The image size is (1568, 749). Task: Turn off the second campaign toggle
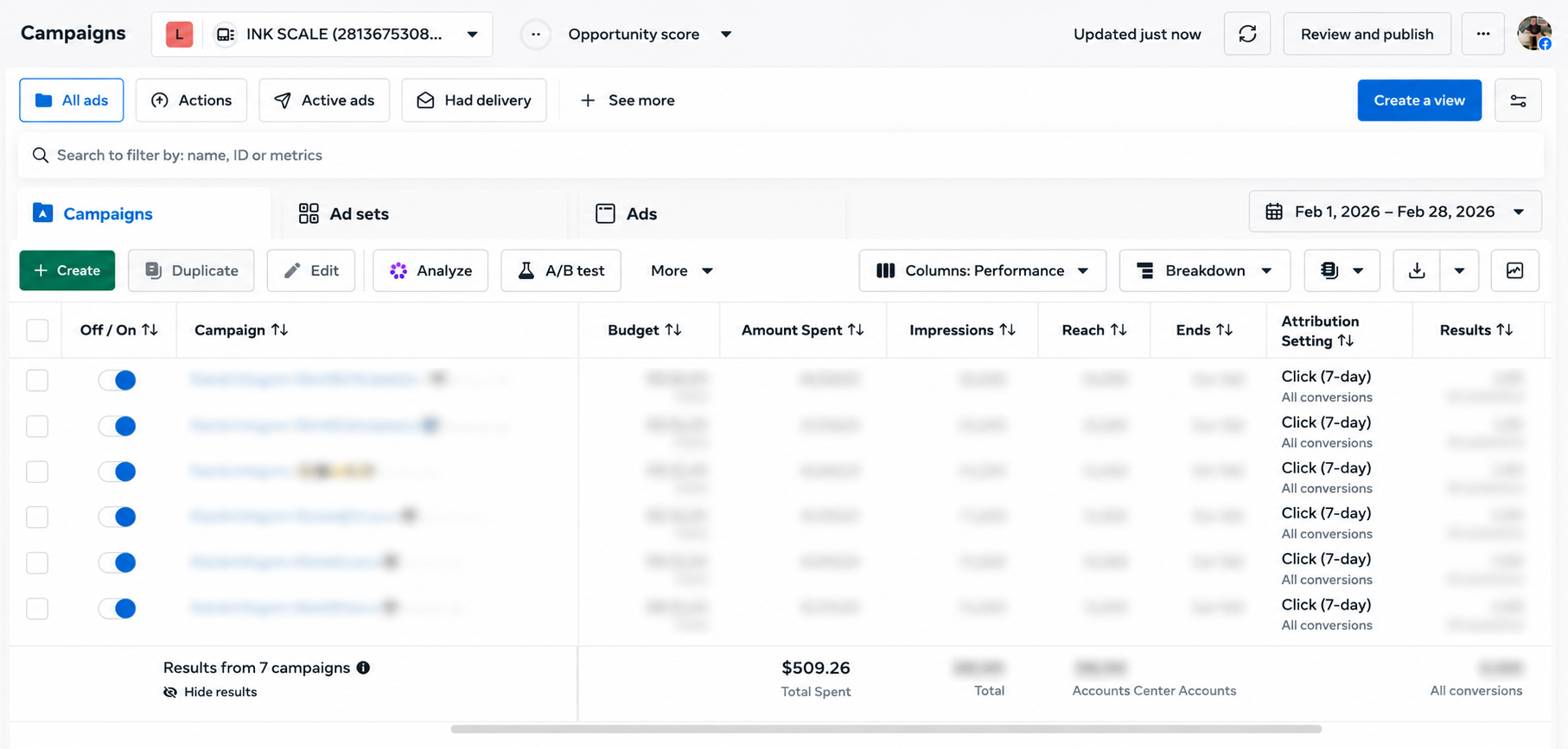click(x=118, y=426)
